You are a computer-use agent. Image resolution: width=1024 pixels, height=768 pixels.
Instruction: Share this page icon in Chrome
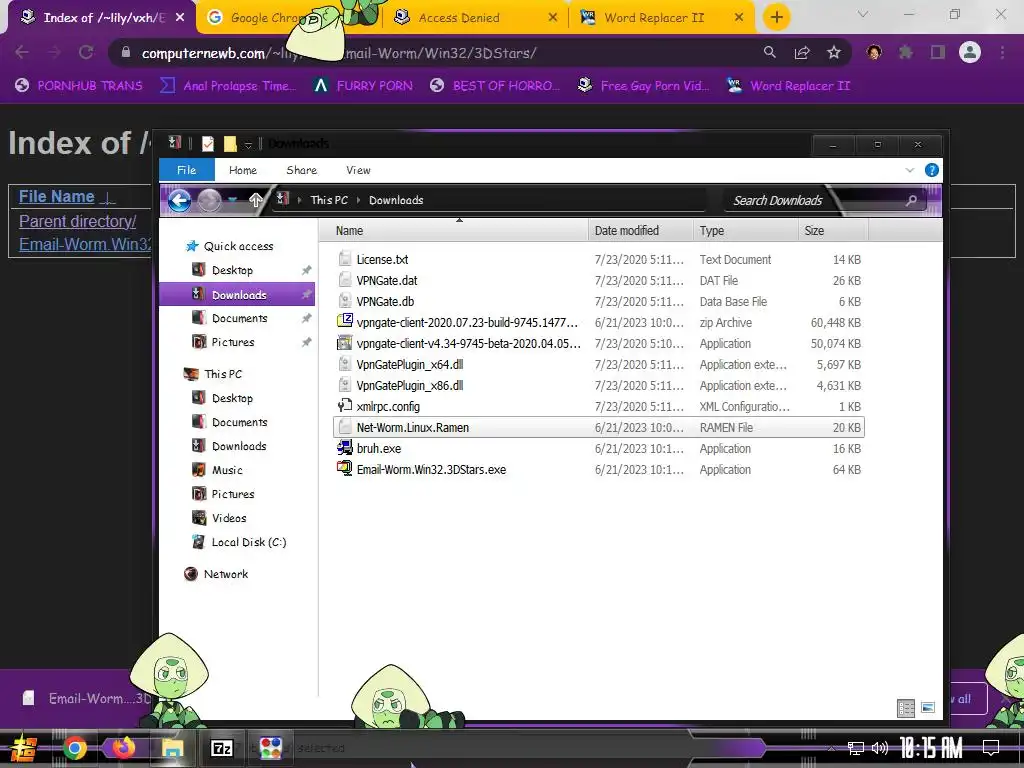802,52
